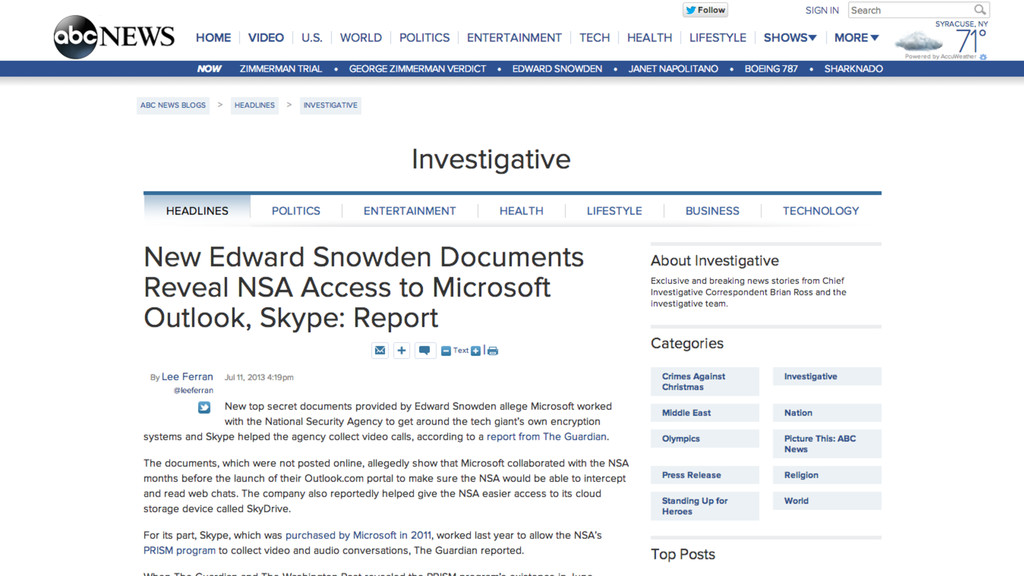
Task: Select the TECHNOLOGY tab
Action: tap(821, 211)
